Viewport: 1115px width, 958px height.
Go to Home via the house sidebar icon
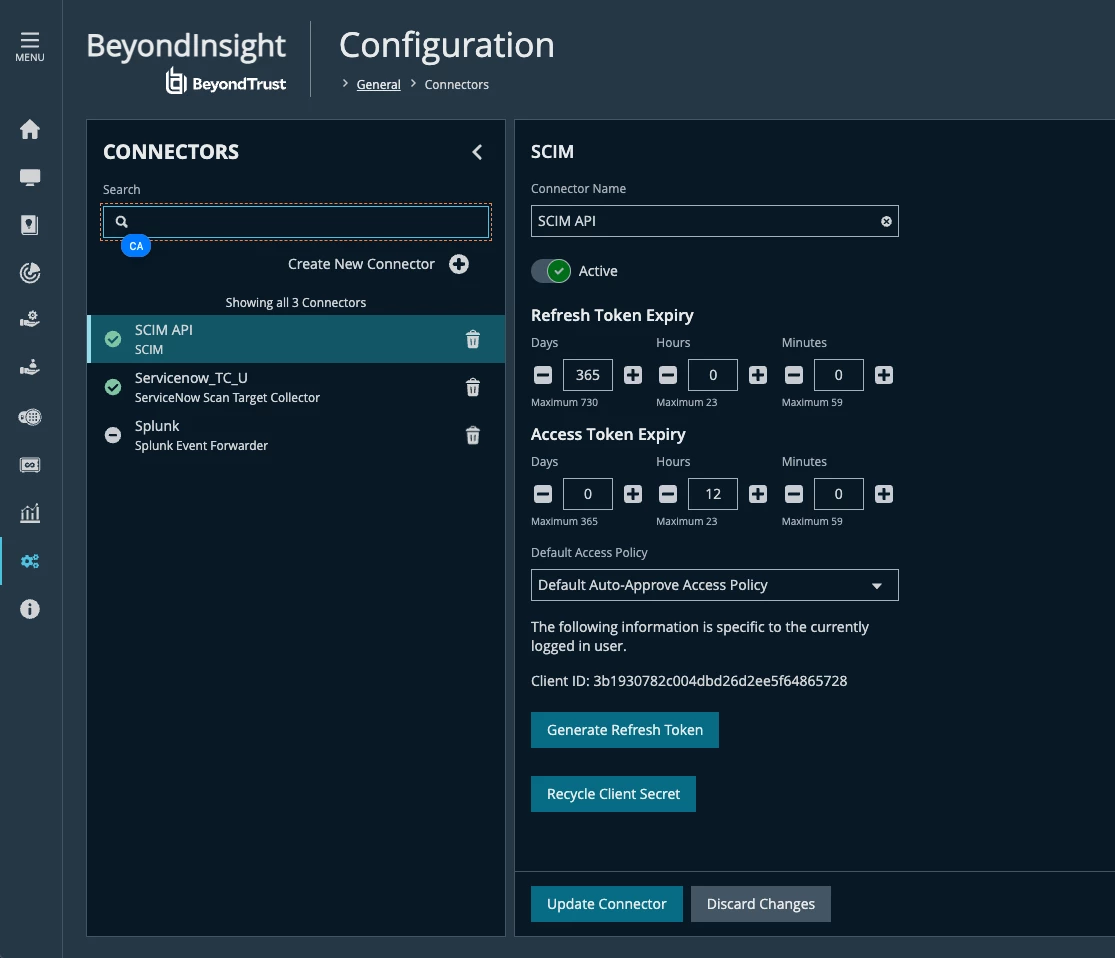click(30, 129)
